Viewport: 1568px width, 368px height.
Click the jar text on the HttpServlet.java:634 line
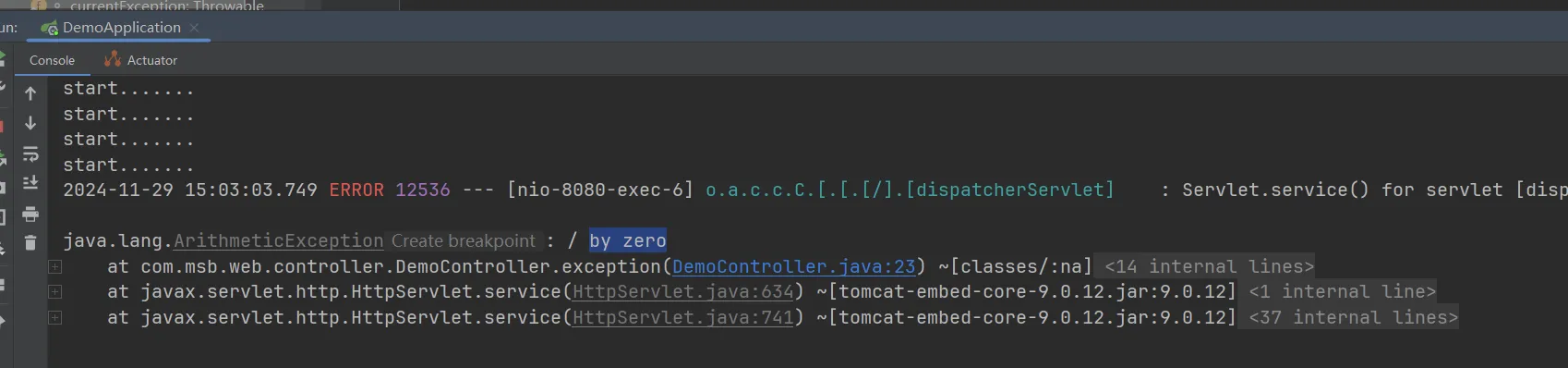1027,292
